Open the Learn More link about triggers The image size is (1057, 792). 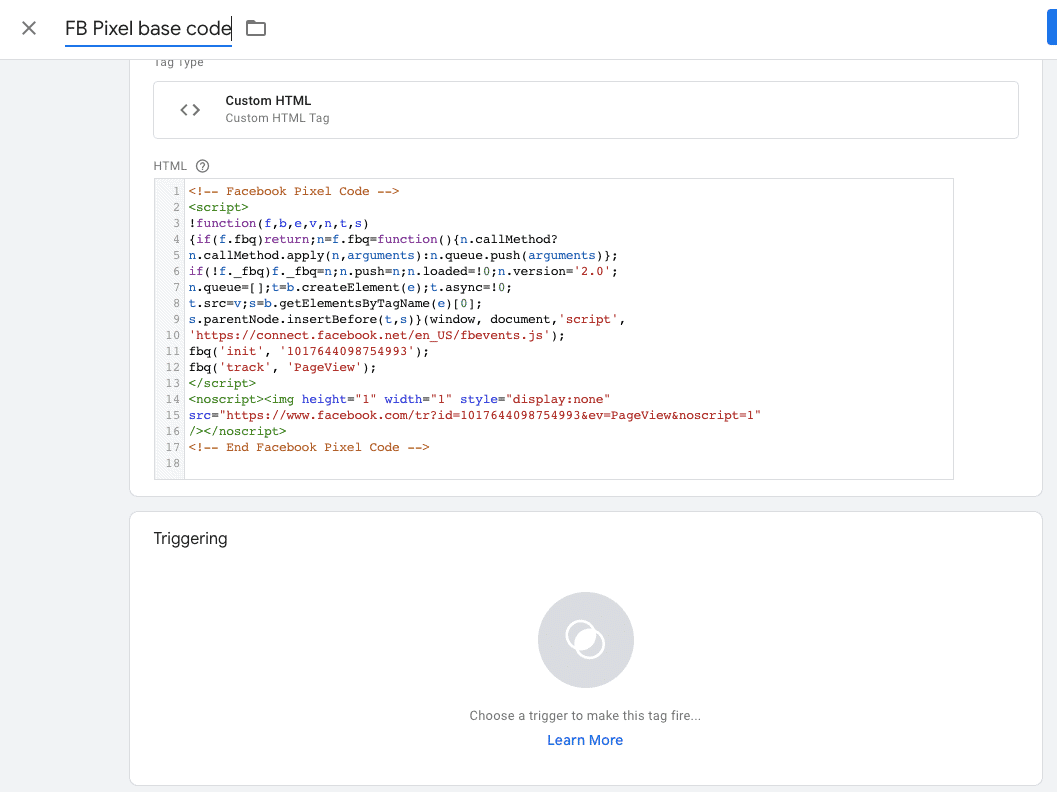point(585,741)
